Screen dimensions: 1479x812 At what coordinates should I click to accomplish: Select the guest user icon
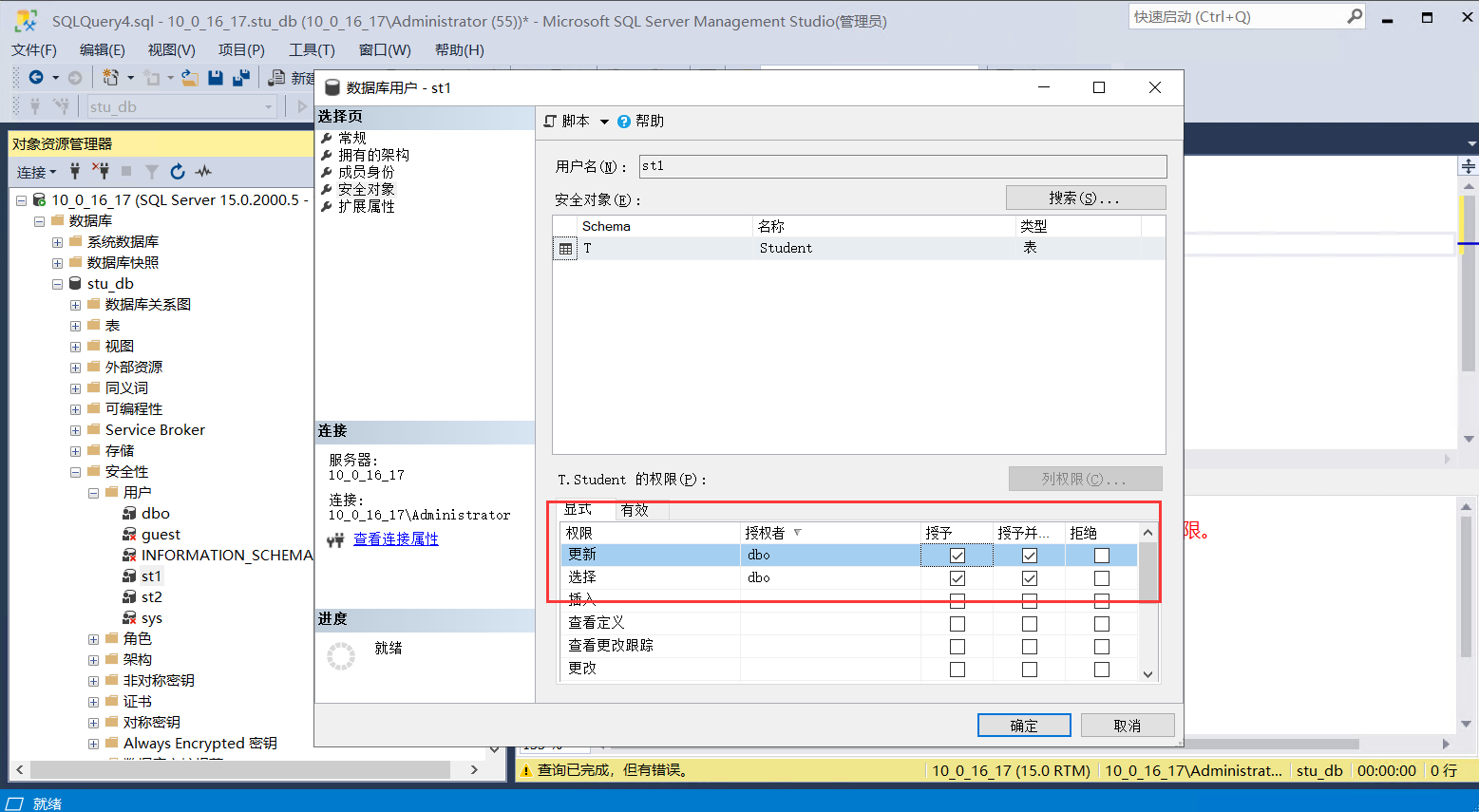tap(129, 534)
